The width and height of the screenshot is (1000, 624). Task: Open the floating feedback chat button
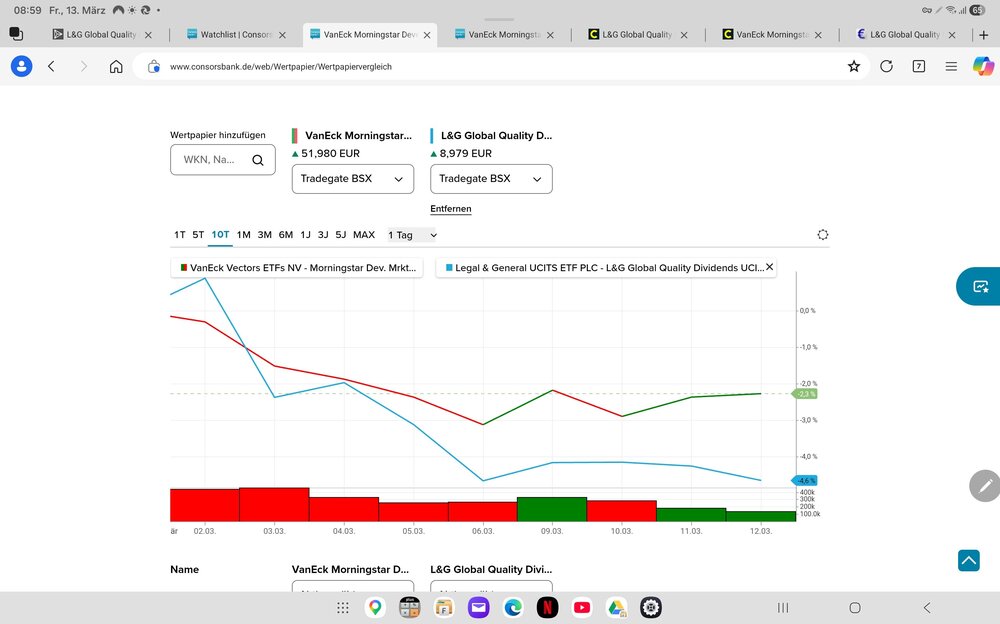click(980, 286)
